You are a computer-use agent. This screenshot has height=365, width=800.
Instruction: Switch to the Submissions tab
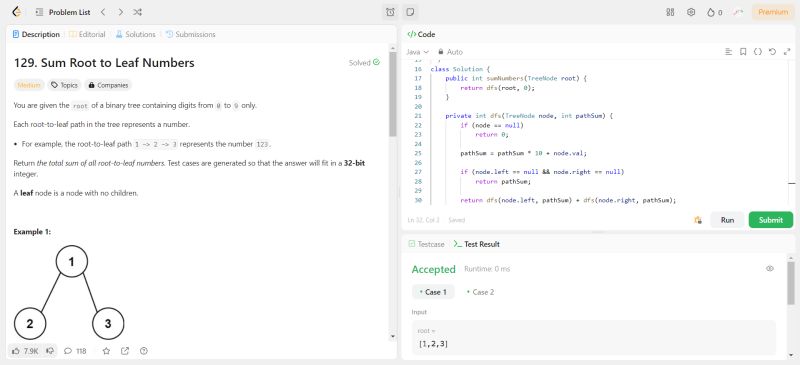pyautogui.click(x=190, y=34)
